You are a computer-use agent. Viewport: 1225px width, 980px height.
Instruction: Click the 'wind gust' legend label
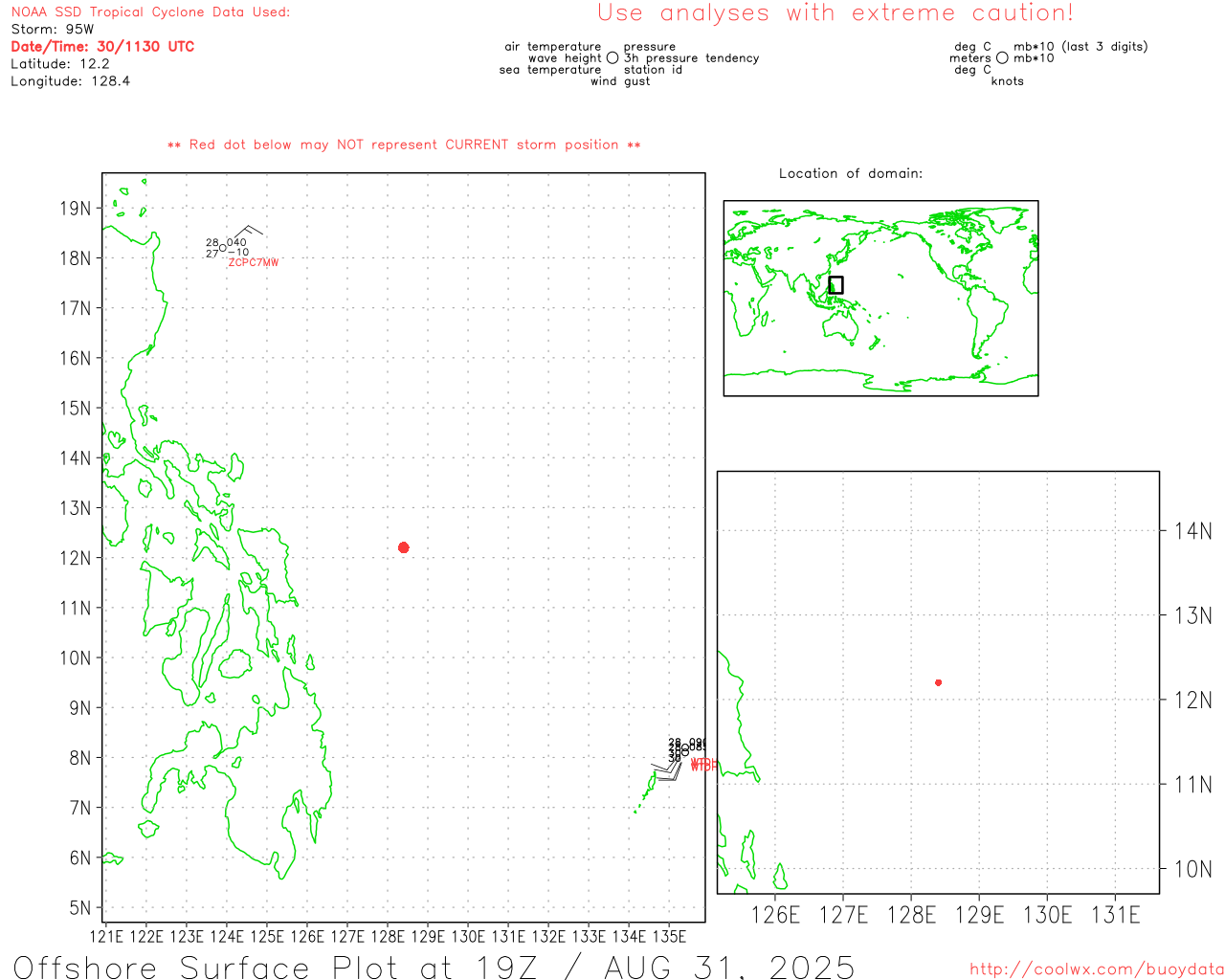tap(620, 81)
